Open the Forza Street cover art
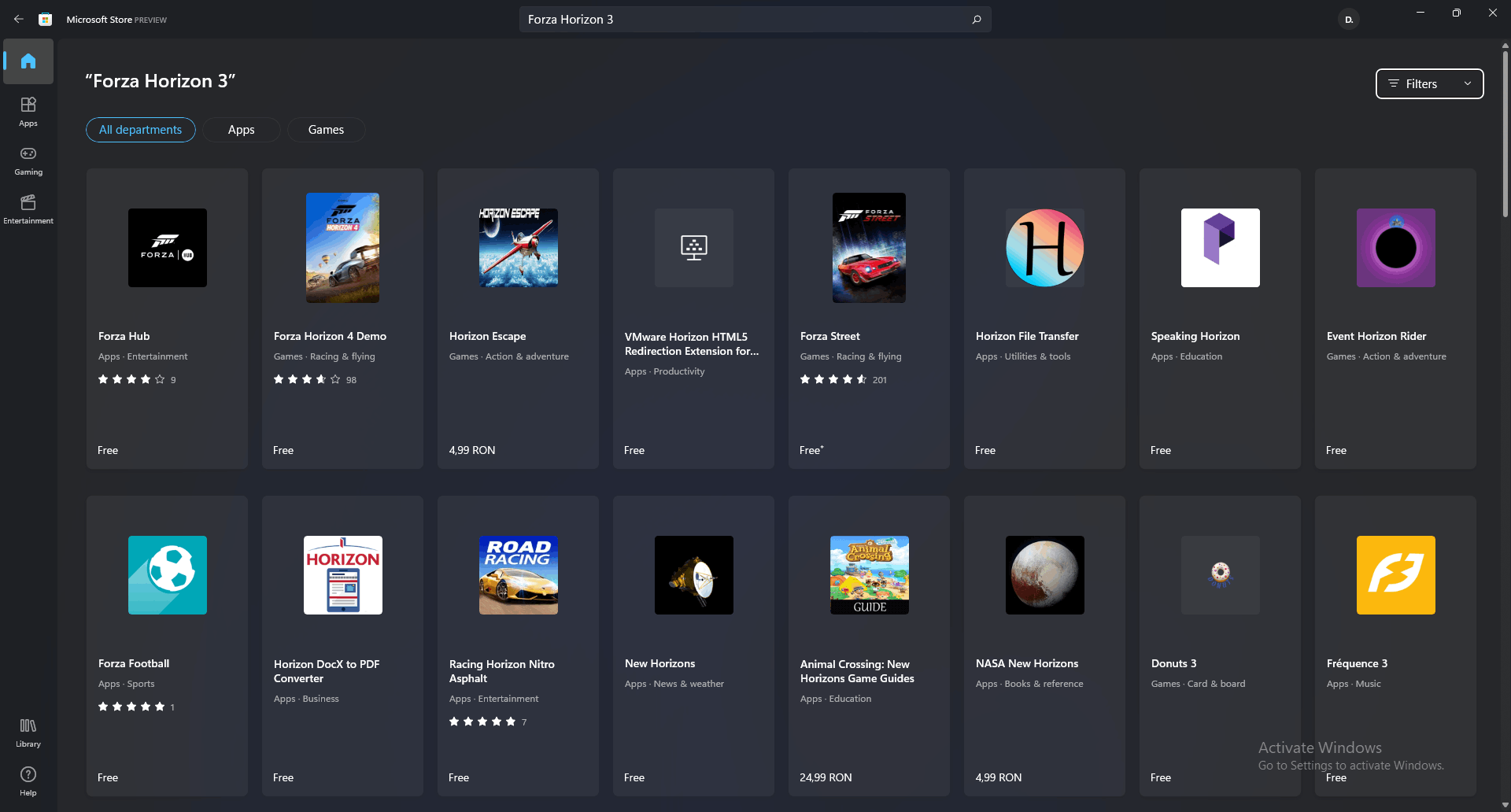Viewport: 1511px width, 812px height. 869,248
